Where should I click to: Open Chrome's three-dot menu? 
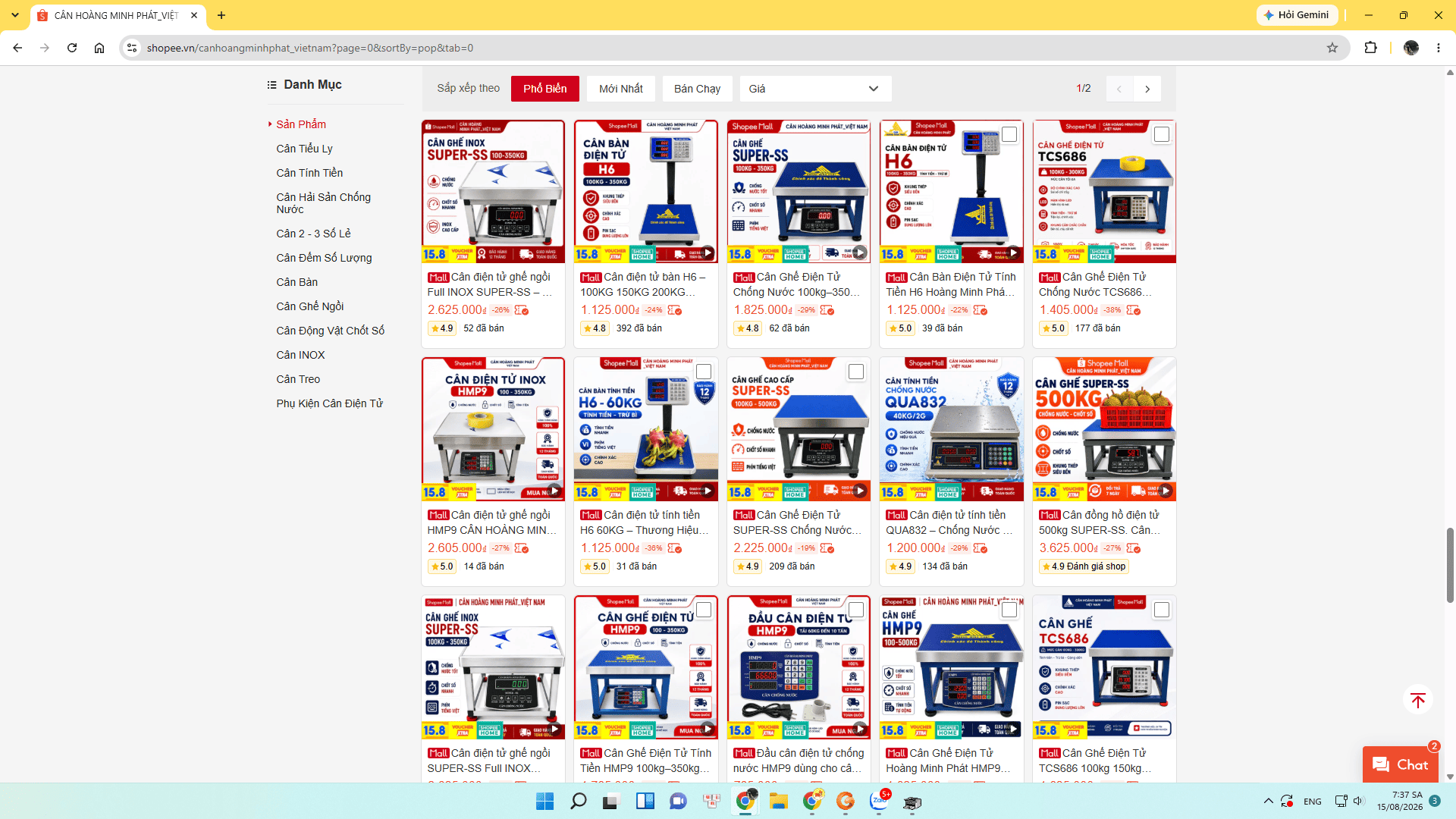[1439, 48]
